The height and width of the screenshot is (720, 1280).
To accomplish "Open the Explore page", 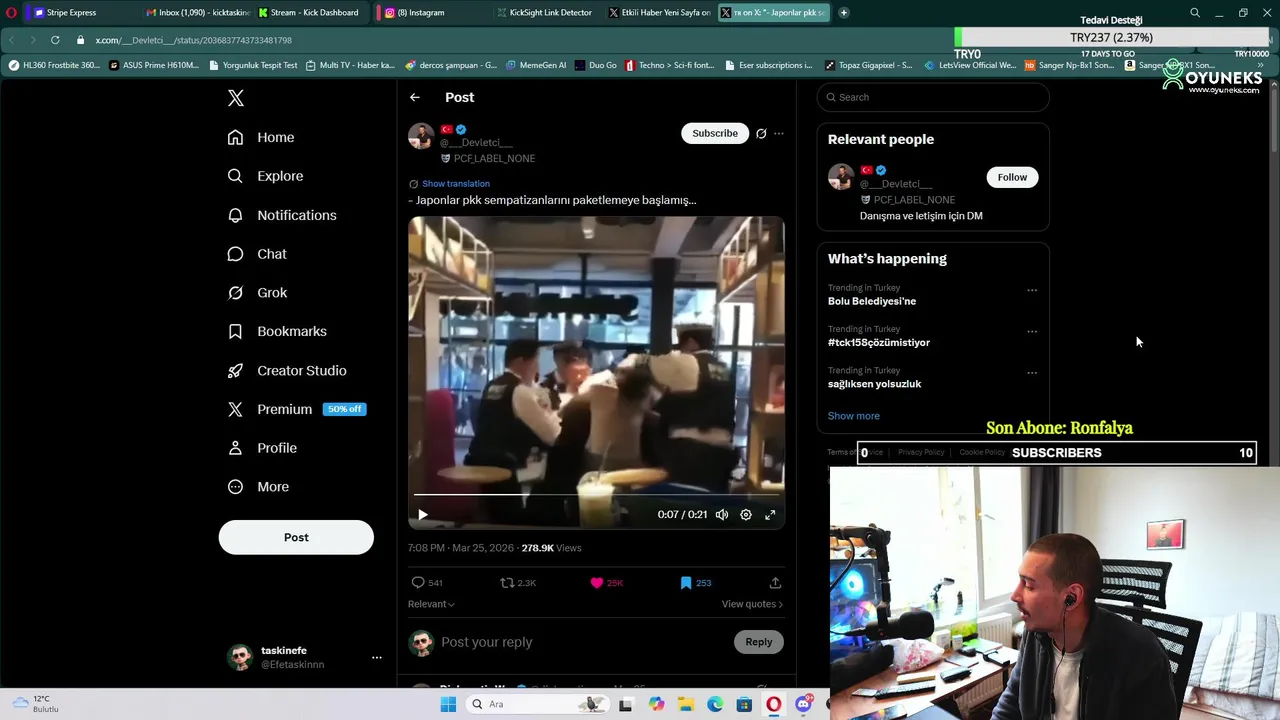I will click(265, 176).
